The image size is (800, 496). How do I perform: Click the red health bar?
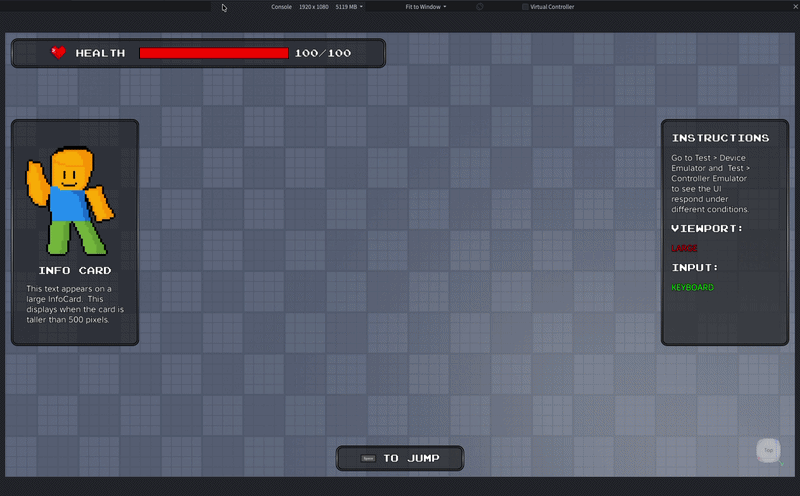(x=214, y=53)
